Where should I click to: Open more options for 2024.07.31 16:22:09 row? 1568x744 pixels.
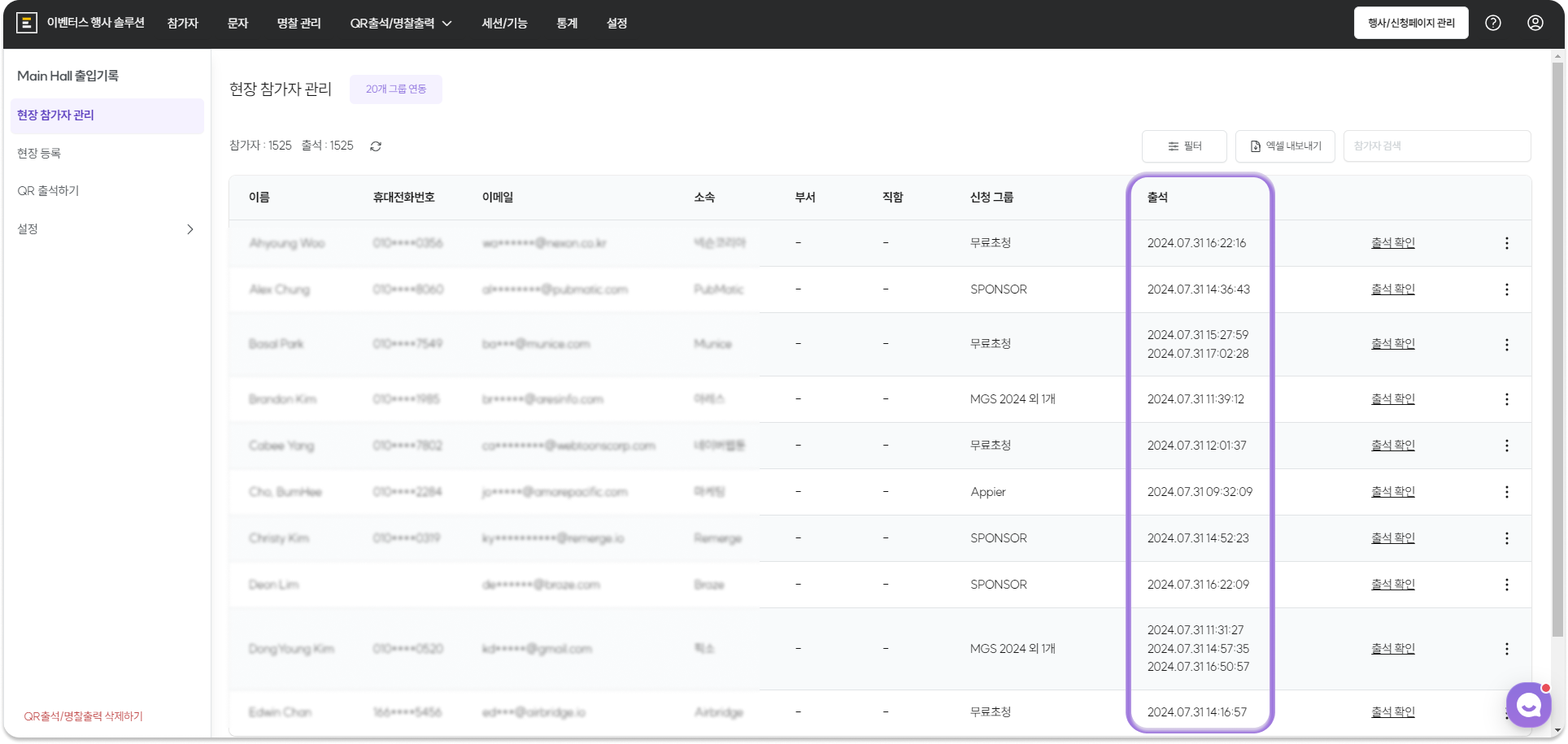pyautogui.click(x=1506, y=585)
